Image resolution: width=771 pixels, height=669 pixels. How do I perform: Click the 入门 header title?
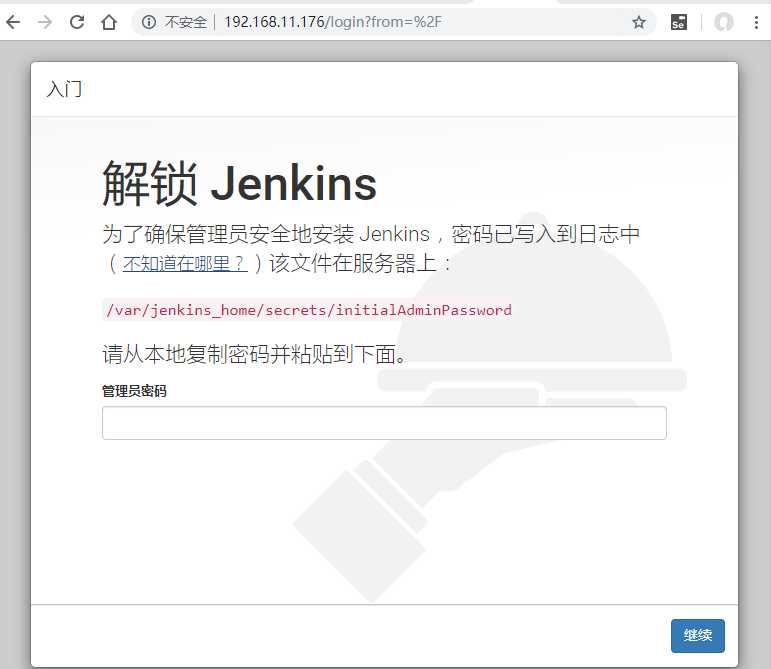coord(64,89)
